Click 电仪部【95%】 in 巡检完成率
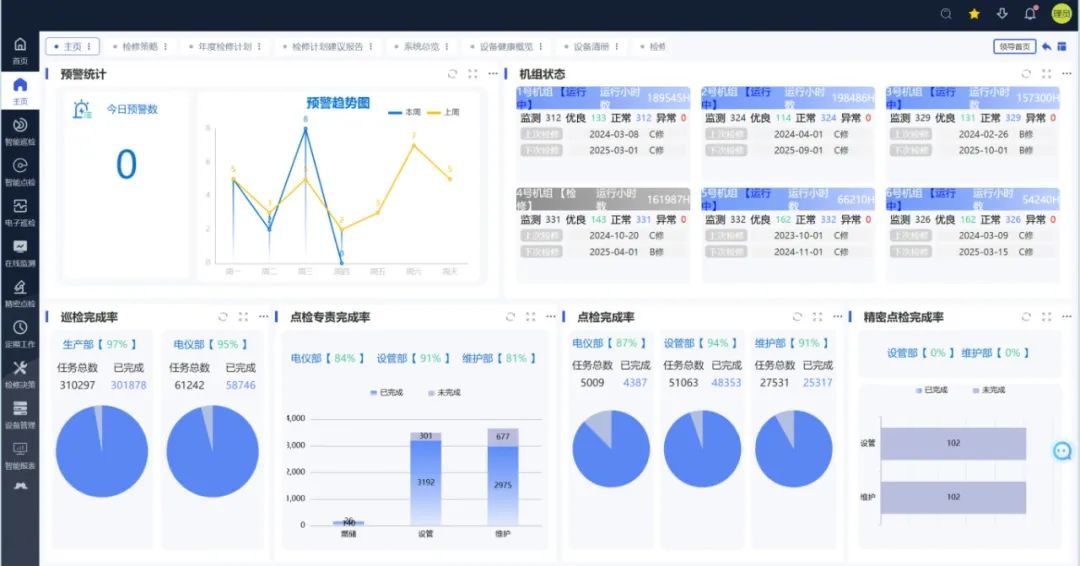The height and width of the screenshot is (566, 1080). coord(211,344)
